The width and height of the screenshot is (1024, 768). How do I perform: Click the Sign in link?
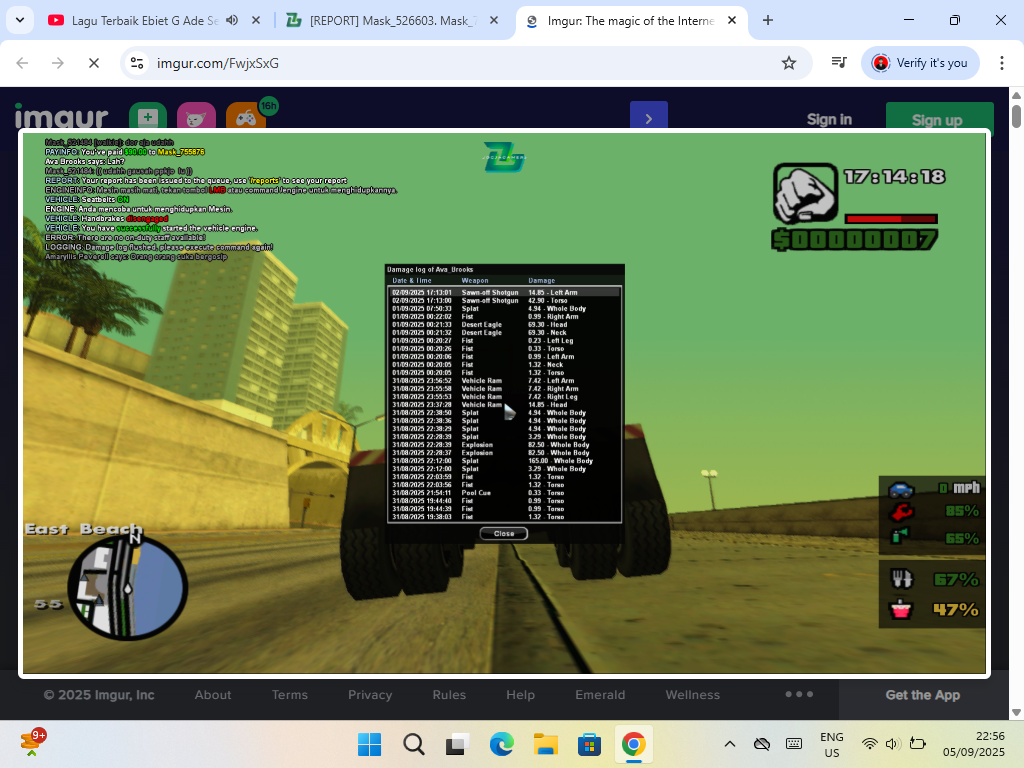829,120
